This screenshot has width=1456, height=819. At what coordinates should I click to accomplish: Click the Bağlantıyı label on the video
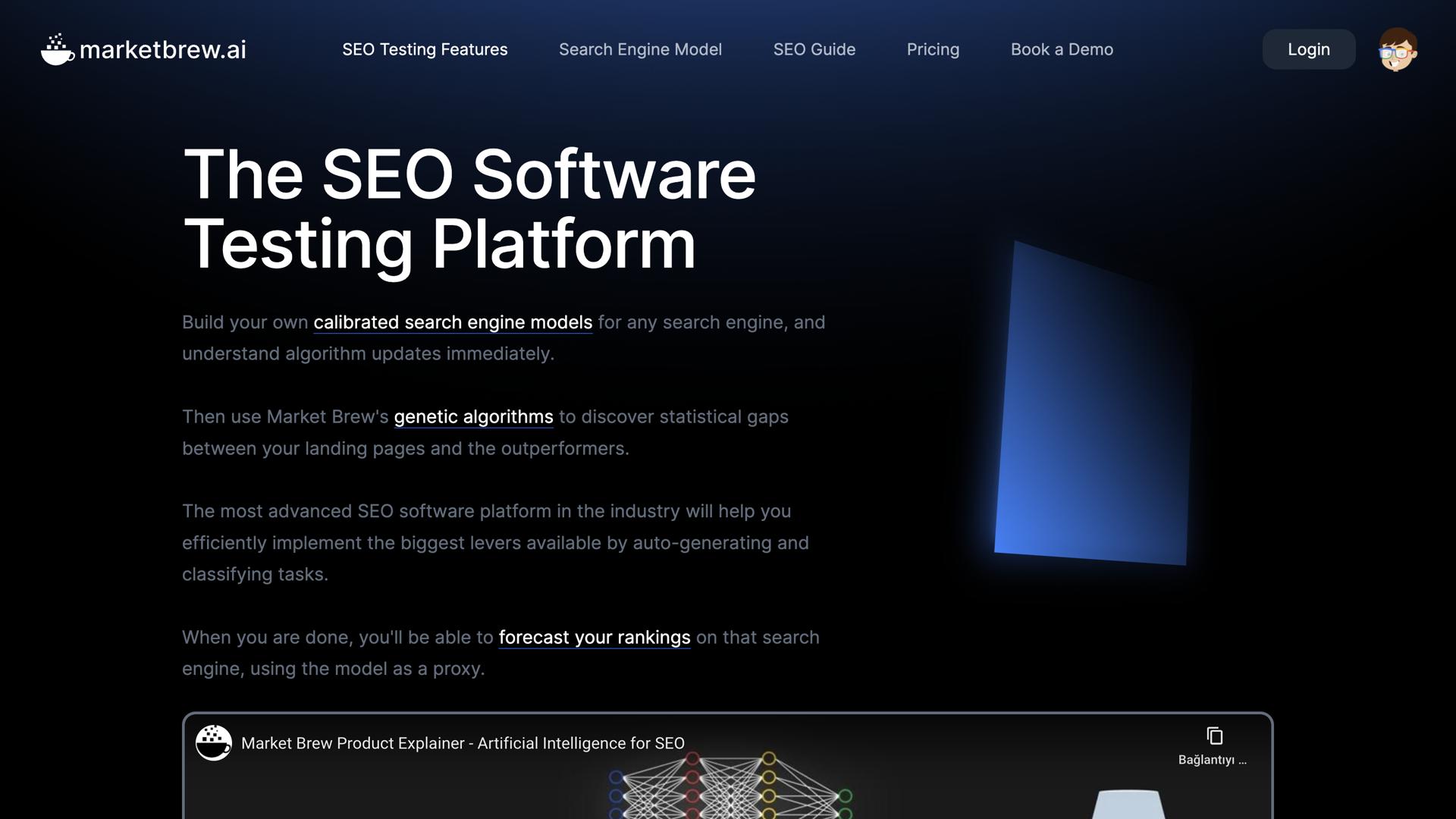[1212, 760]
